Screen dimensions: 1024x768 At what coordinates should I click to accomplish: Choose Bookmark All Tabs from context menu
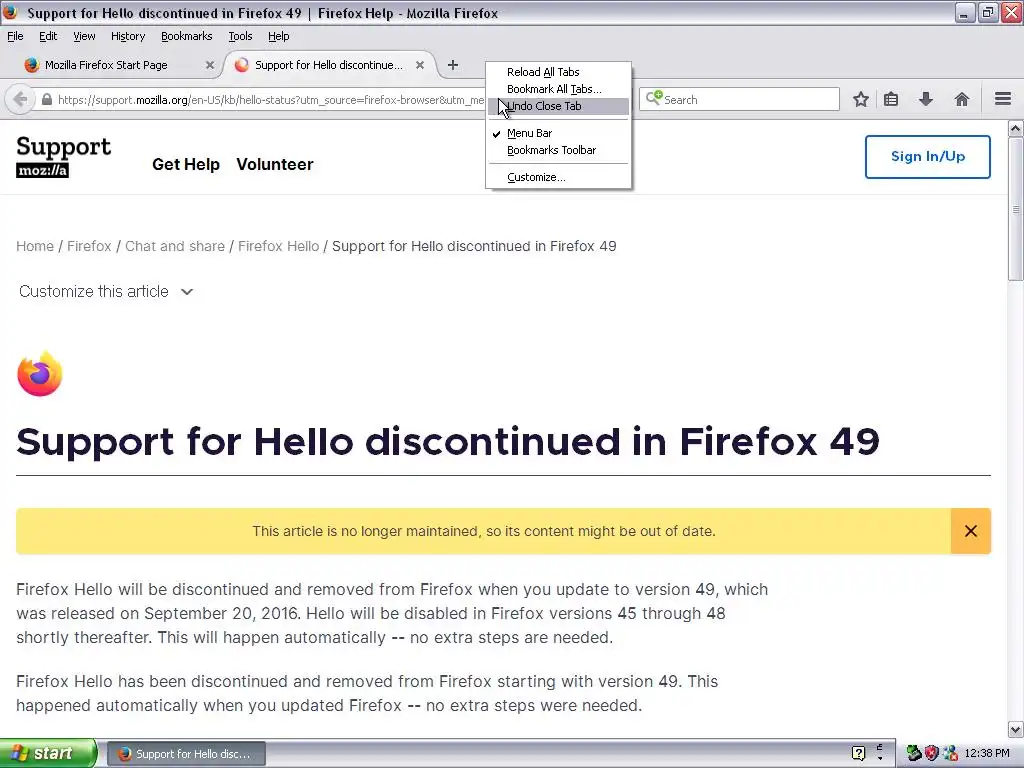tap(558, 89)
